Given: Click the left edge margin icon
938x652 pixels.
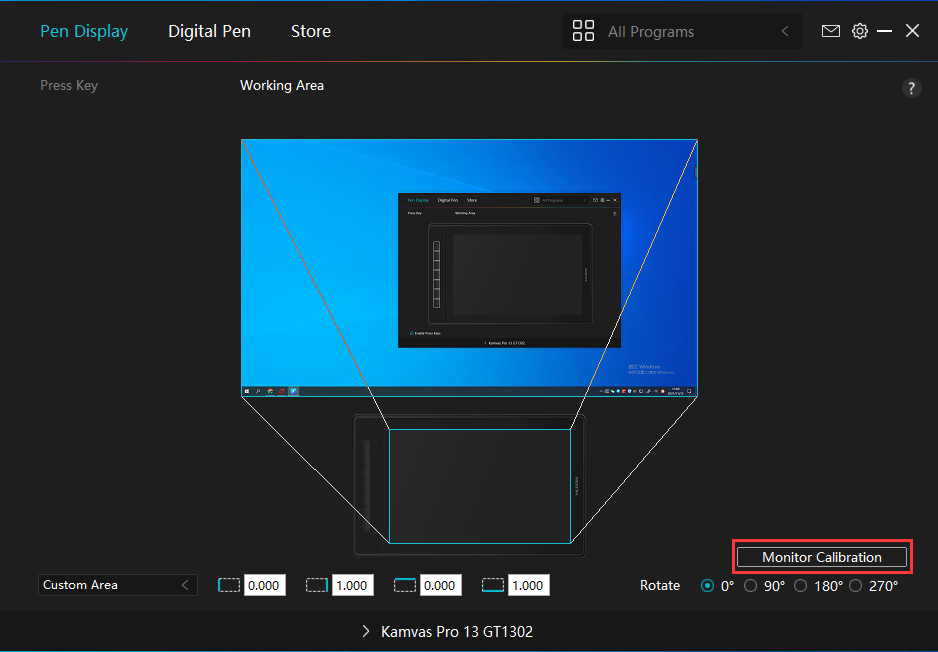Looking at the screenshot, I should (229, 585).
